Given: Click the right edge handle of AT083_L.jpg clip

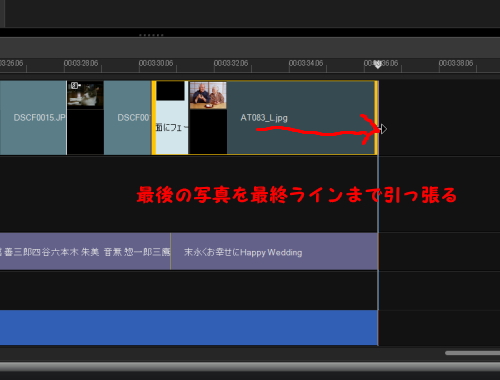Looking at the screenshot, I should click(377, 118).
